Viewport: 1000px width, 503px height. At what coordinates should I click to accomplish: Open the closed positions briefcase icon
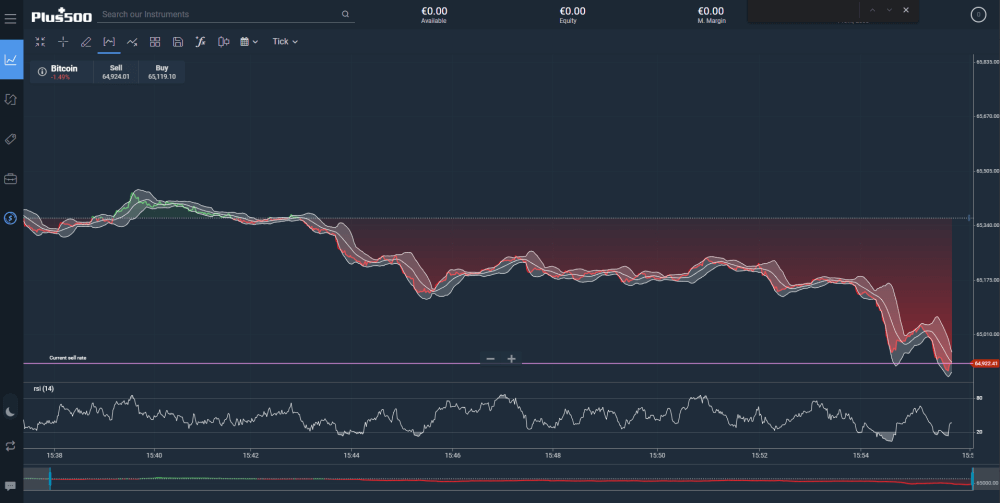point(10,179)
